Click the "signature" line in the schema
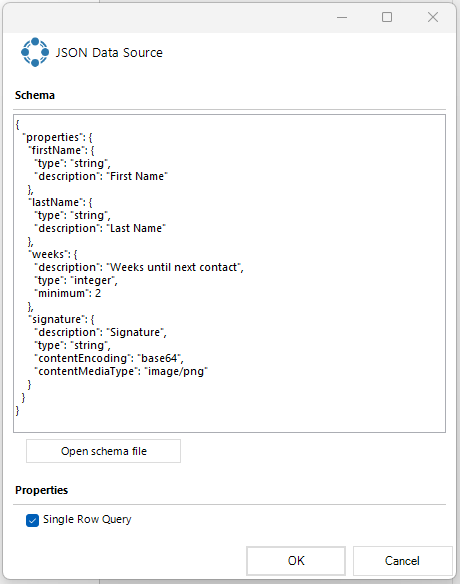The image size is (460, 584). coord(62,319)
